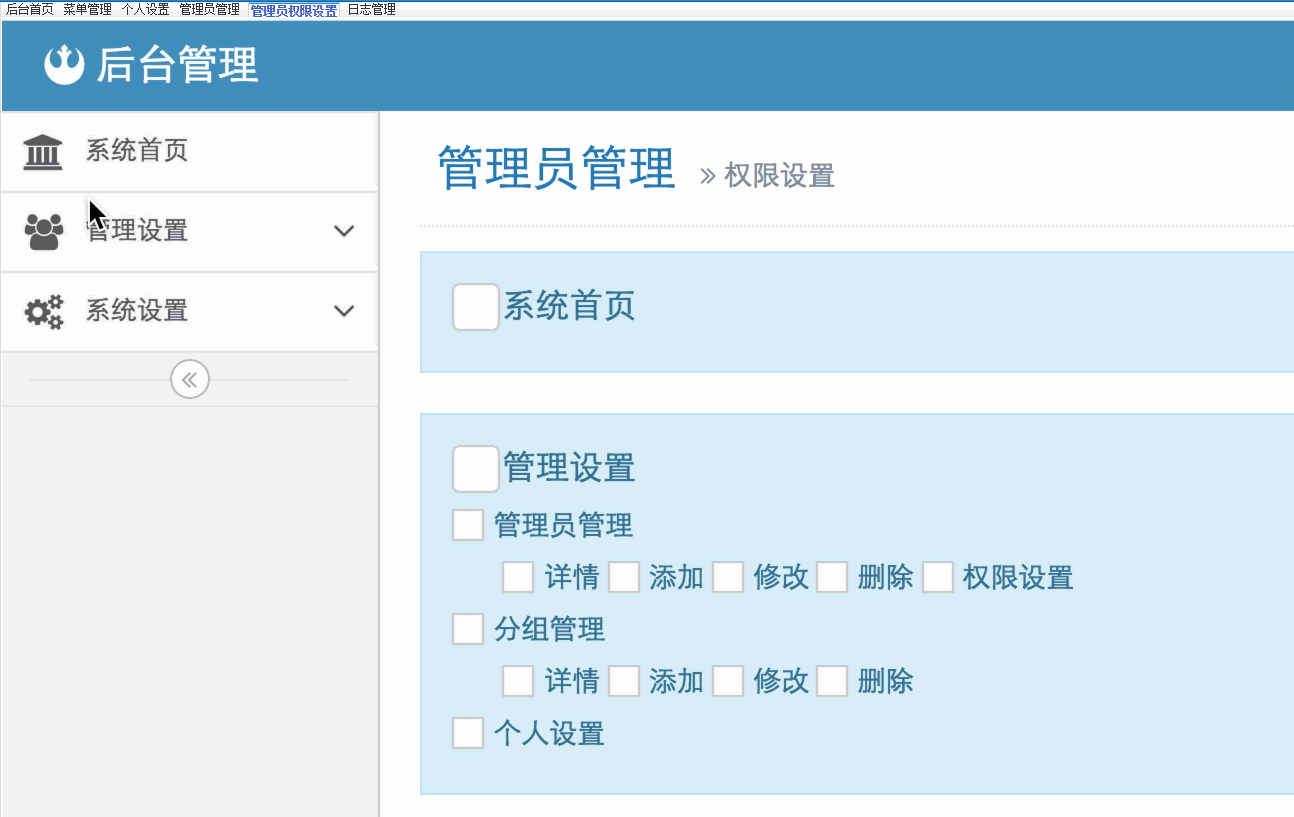Select the 分组管理 checkbox

coord(468,629)
